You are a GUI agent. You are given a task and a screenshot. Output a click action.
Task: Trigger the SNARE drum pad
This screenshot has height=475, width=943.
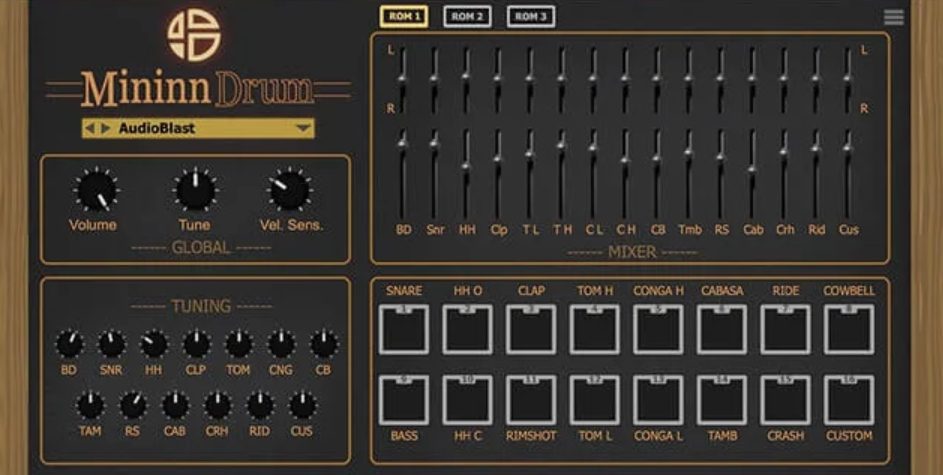coord(403,330)
